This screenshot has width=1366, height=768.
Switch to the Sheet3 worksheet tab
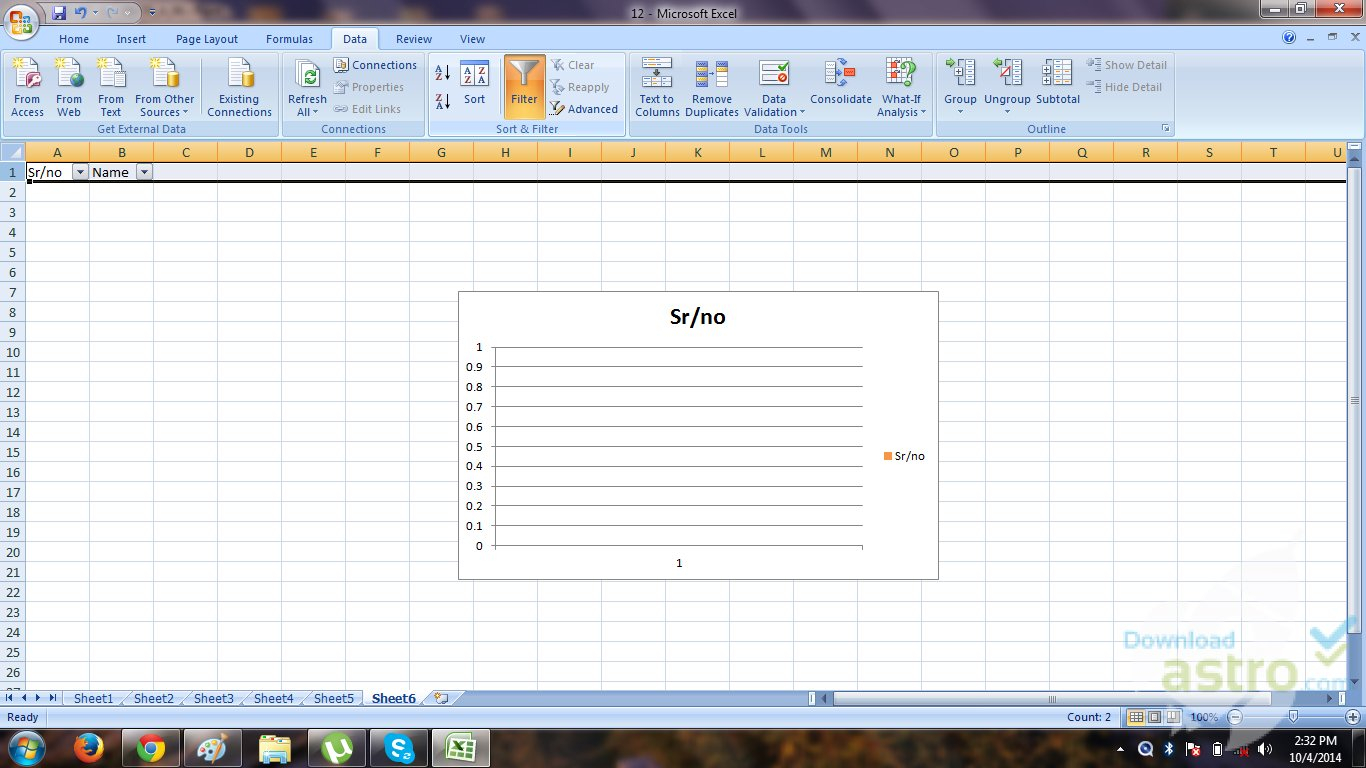pos(213,698)
